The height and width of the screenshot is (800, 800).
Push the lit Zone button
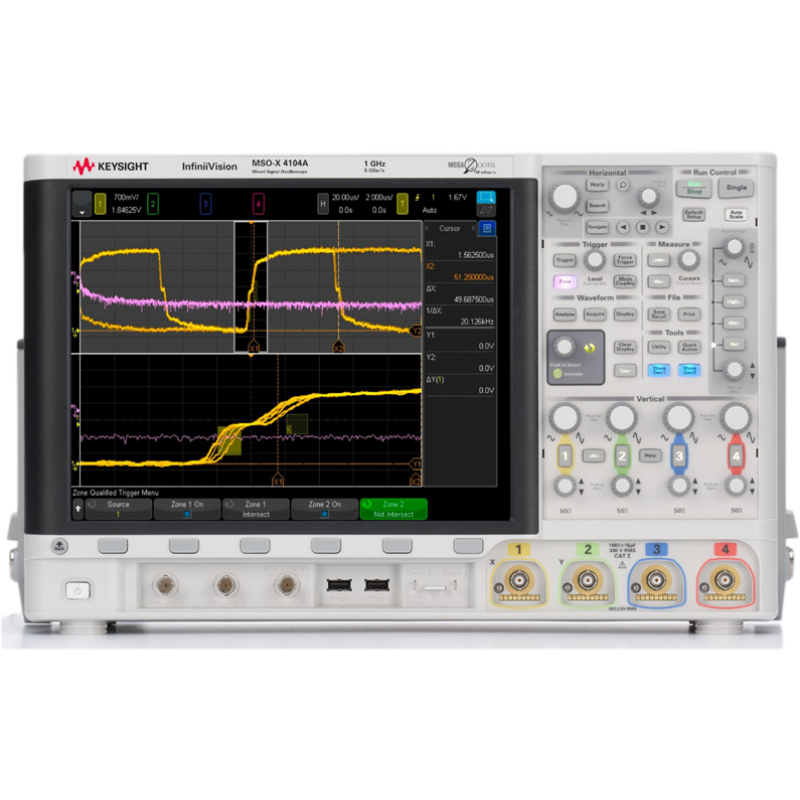coord(565,282)
